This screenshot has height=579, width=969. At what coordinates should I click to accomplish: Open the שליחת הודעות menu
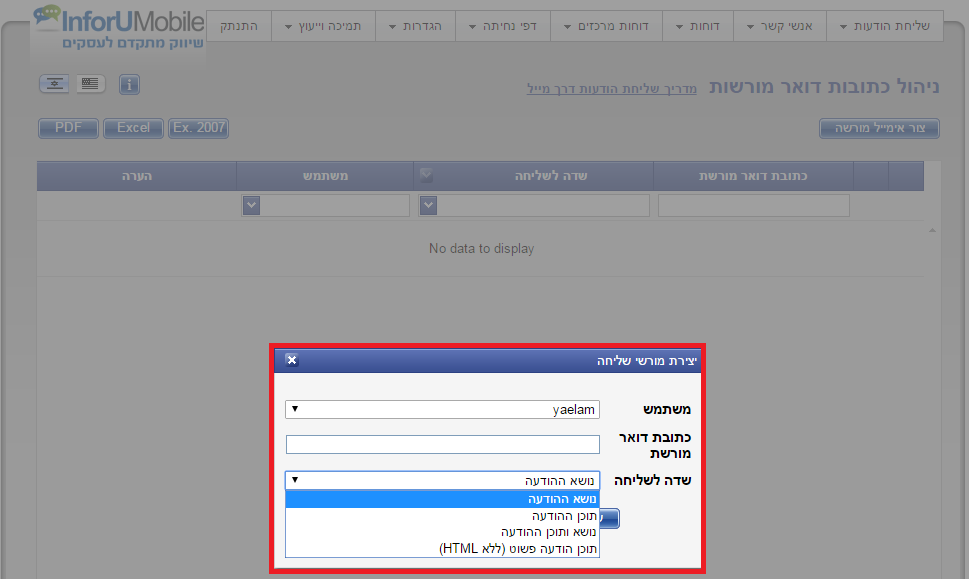[x=884, y=26]
